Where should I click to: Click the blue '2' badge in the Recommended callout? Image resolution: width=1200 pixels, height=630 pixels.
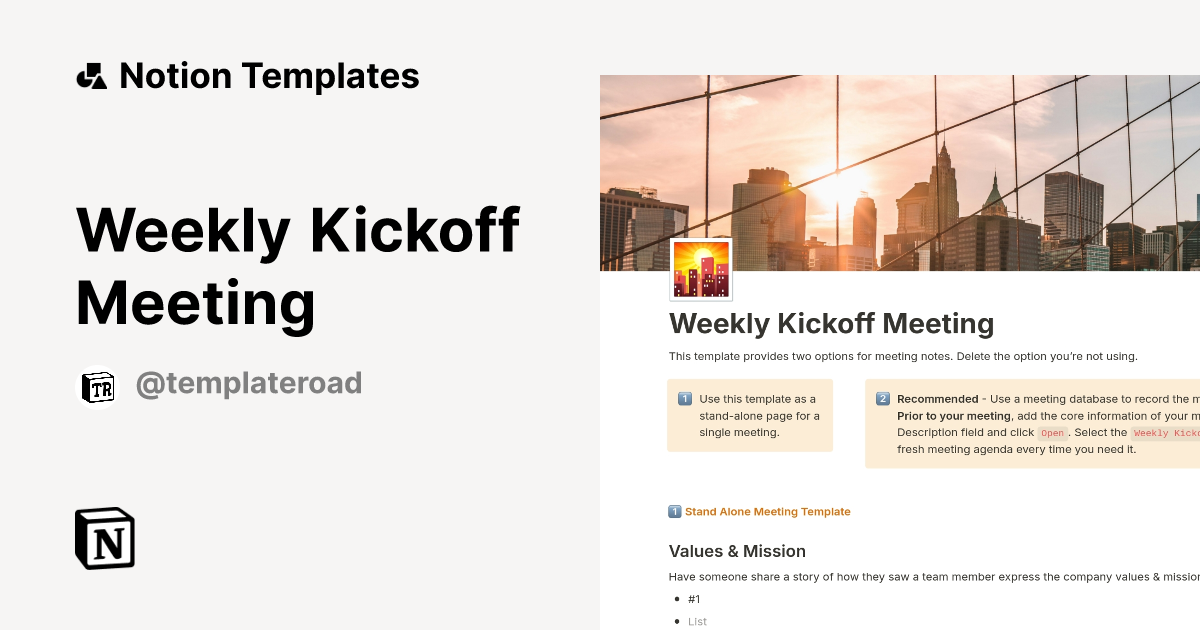pos(882,398)
